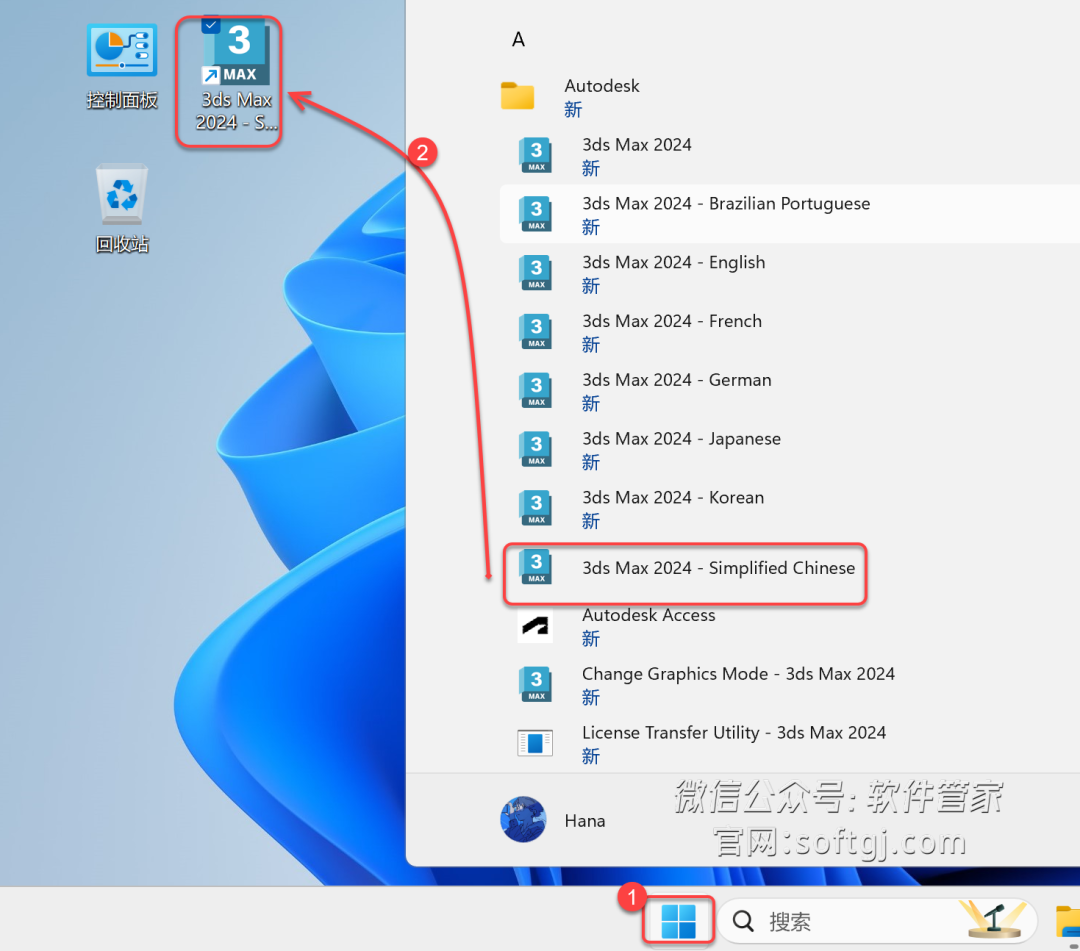Open the Hana user account button
Screen dimensions: 1080x951
(553, 819)
